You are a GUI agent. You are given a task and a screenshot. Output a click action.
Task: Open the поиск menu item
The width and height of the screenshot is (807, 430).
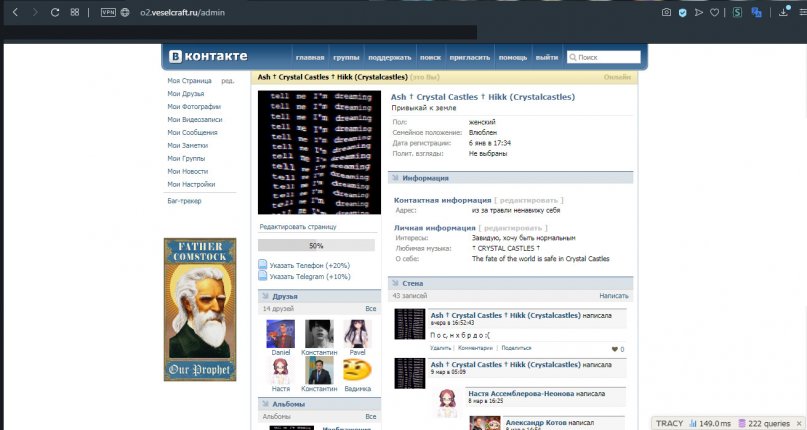click(430, 58)
